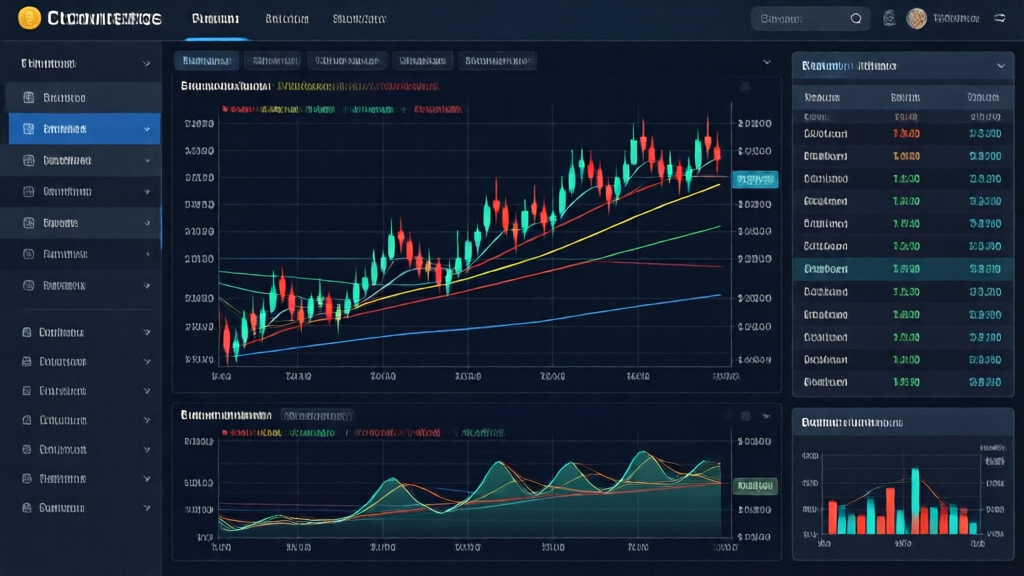The width and height of the screenshot is (1024, 576).
Task: Click the gear icon above candlestick chart
Action: (745, 87)
